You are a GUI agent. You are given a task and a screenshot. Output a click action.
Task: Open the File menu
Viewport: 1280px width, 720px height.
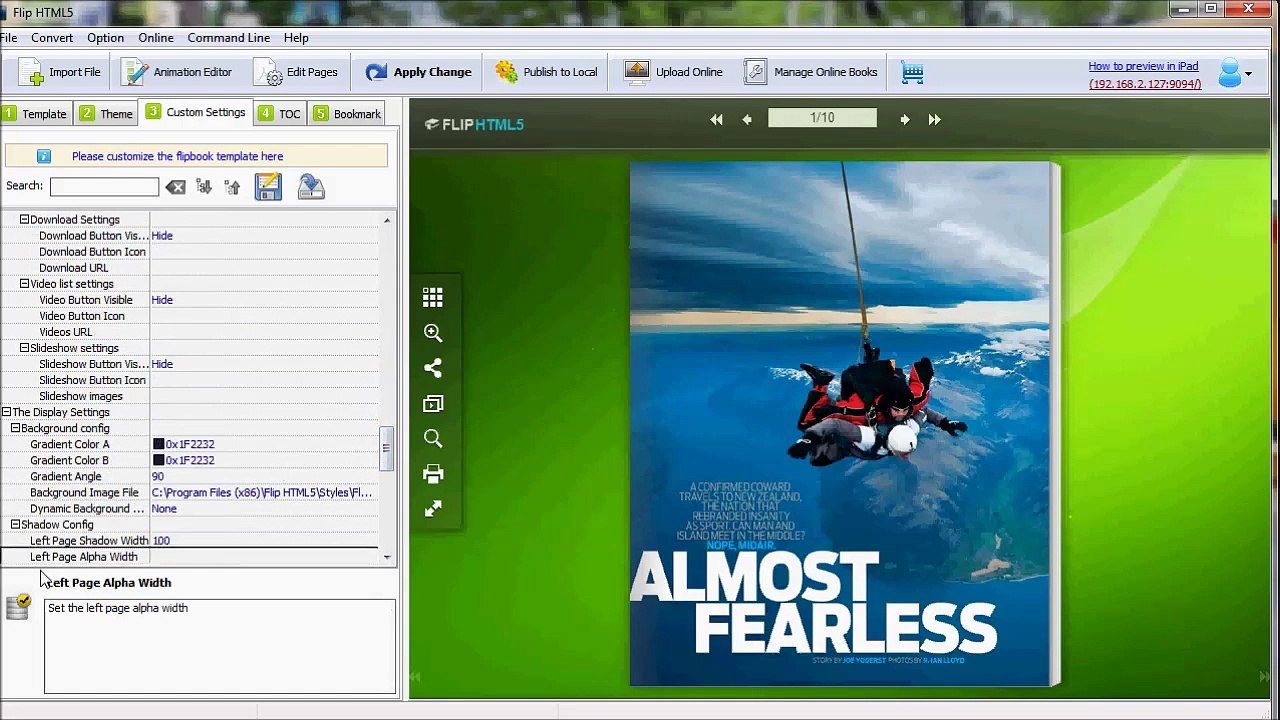[8, 38]
